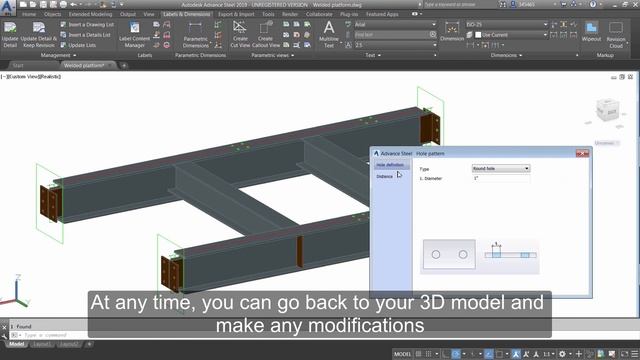This screenshot has width=640, height=360.
Task: Open the Advance Steel application menu
Action: click(7, 8)
